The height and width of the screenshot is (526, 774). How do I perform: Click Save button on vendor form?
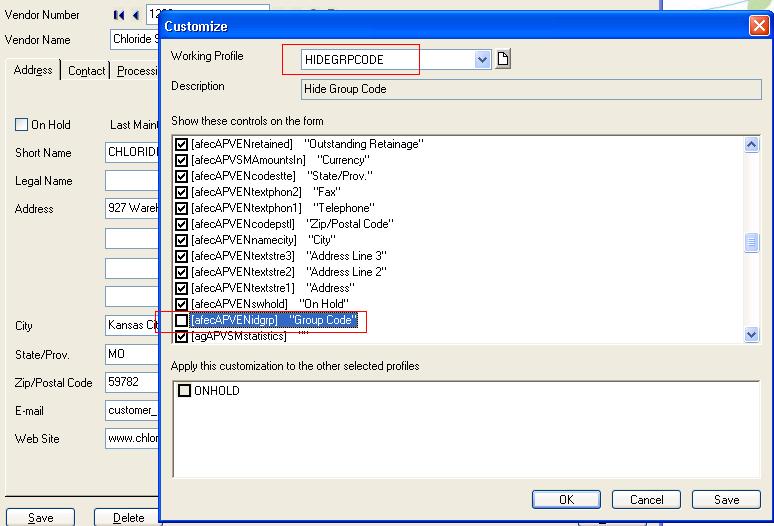point(40,517)
